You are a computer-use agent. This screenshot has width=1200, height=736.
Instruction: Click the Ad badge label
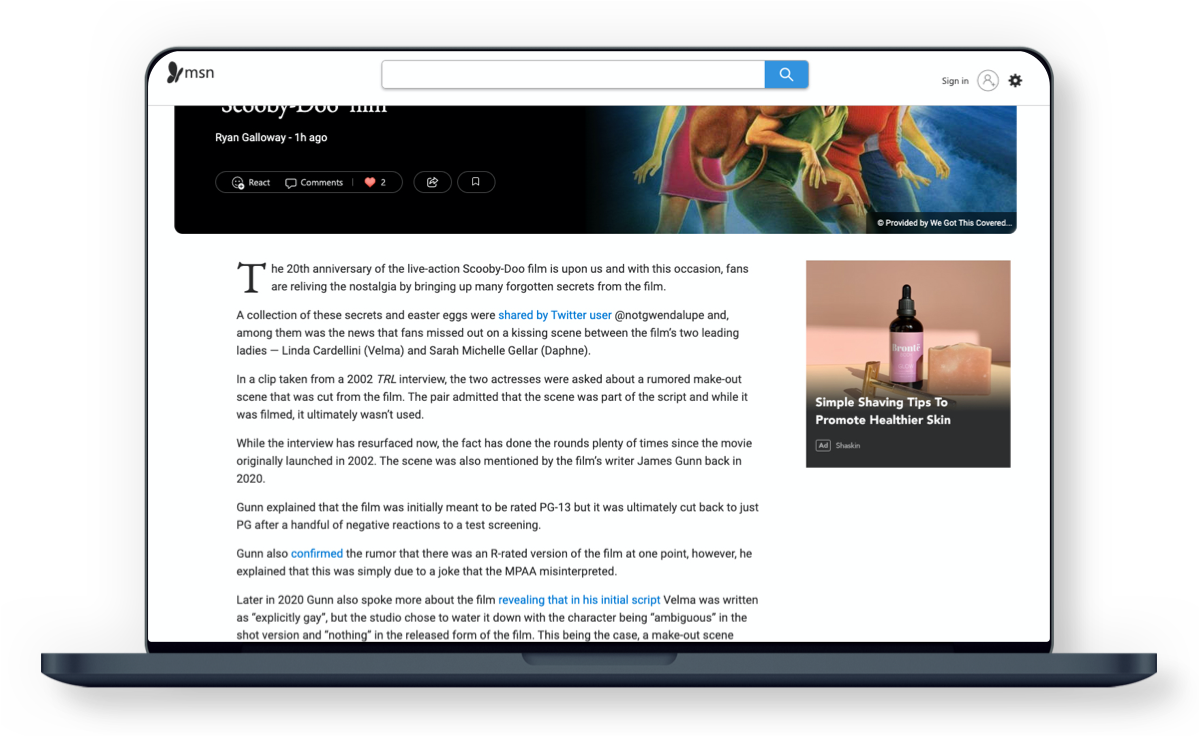pos(823,446)
